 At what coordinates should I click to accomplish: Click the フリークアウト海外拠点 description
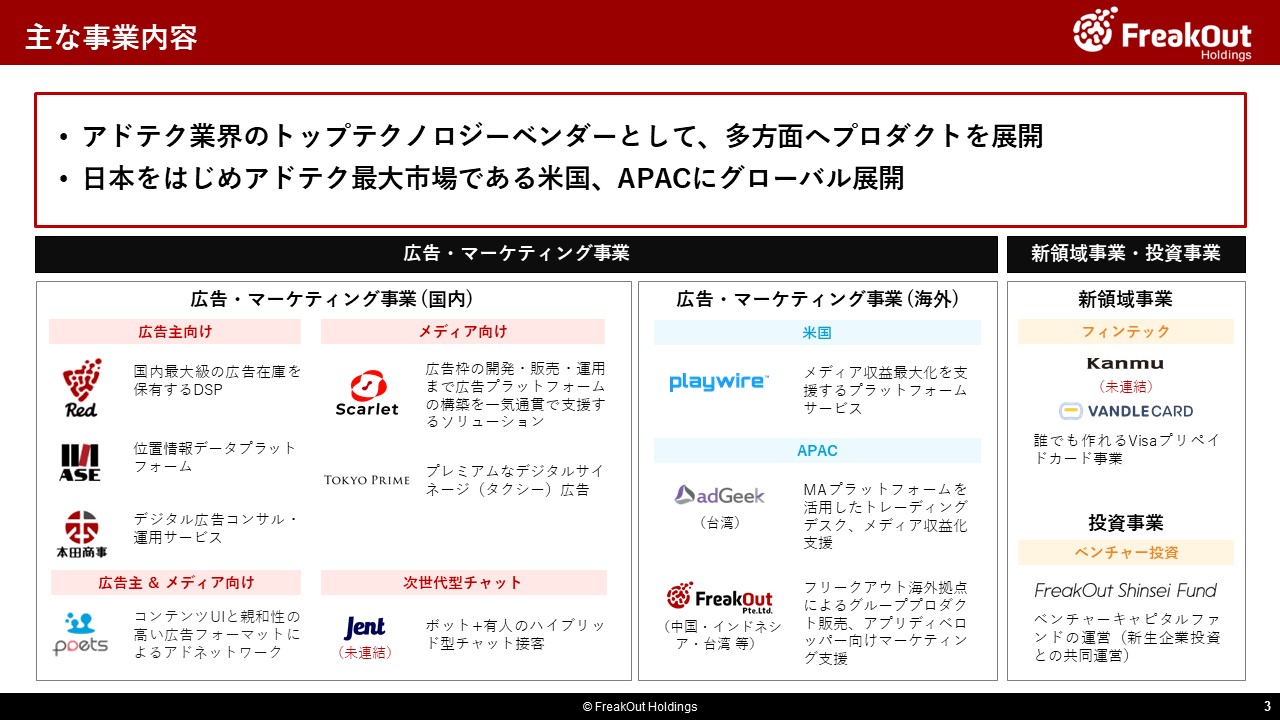(886, 623)
